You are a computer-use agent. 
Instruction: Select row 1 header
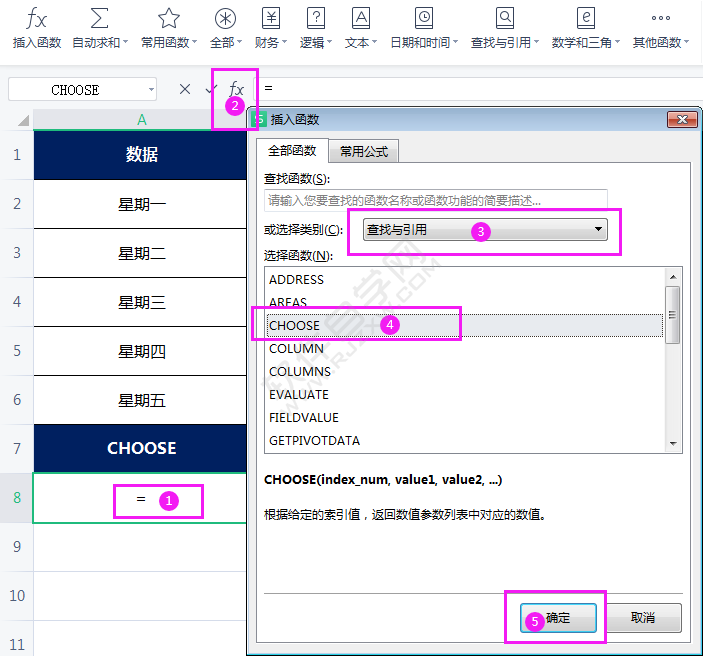click(x=17, y=155)
